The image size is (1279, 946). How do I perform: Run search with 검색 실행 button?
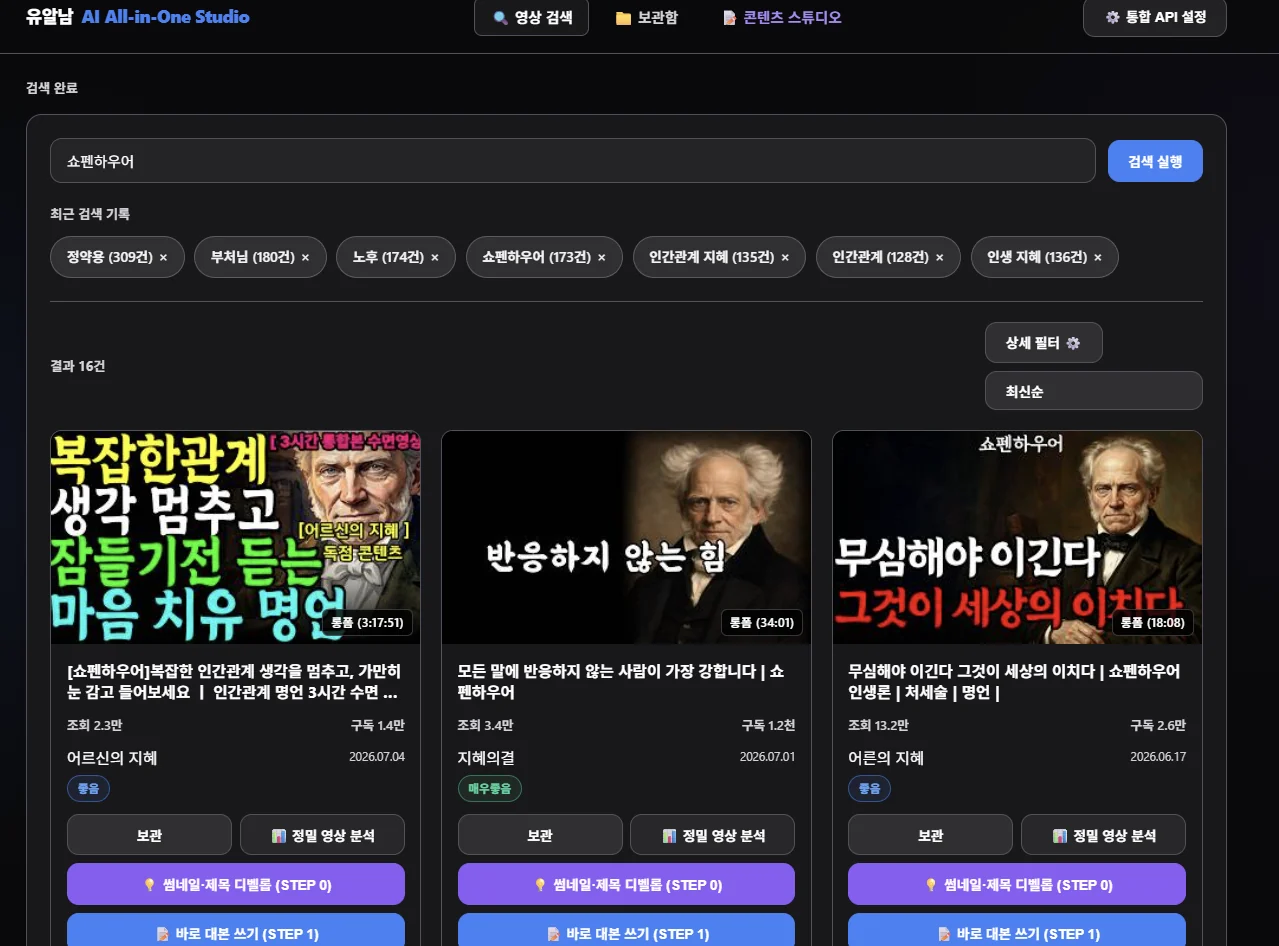click(1155, 161)
